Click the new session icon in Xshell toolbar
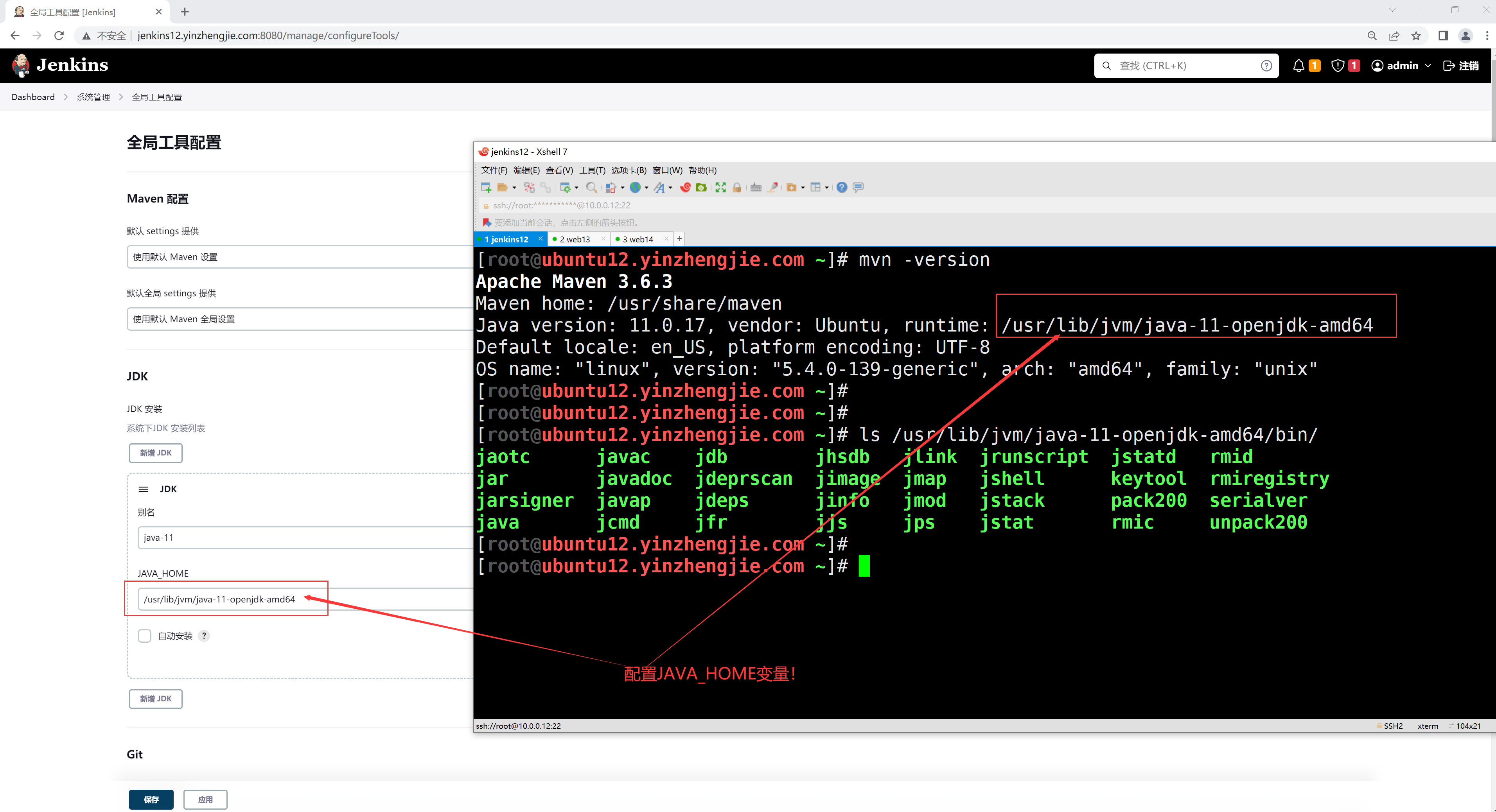This screenshot has height=812, width=1496. point(486,187)
